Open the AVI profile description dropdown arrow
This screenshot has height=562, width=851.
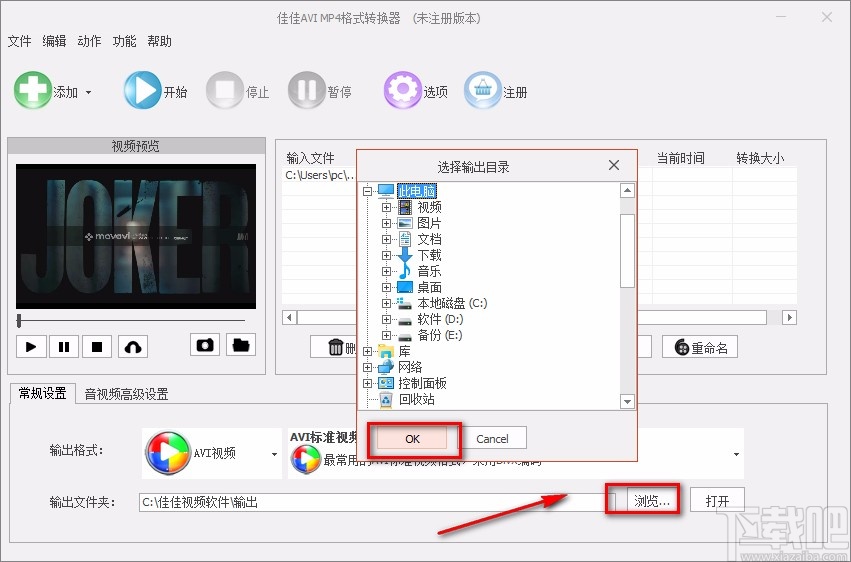[x=736, y=455]
